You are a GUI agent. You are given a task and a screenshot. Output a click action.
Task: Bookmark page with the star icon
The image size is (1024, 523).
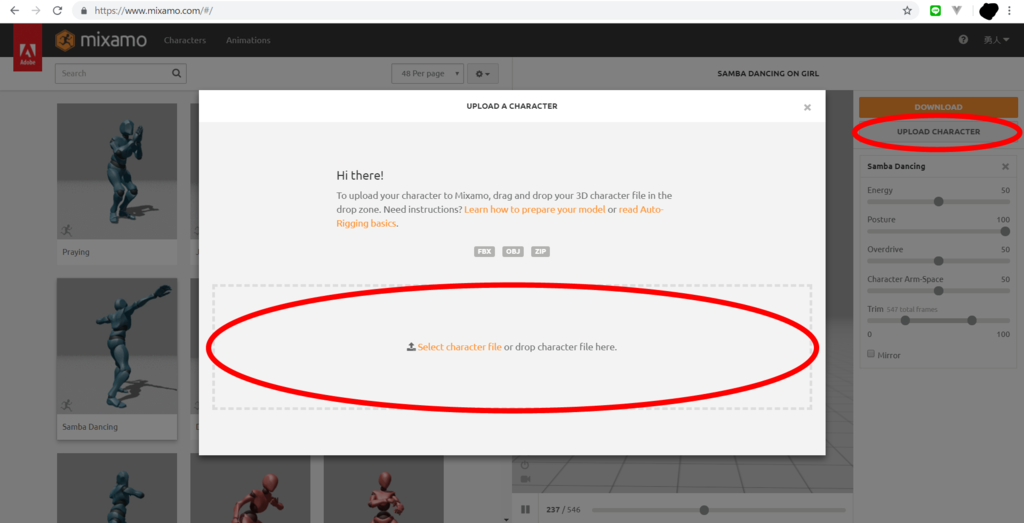click(x=907, y=10)
